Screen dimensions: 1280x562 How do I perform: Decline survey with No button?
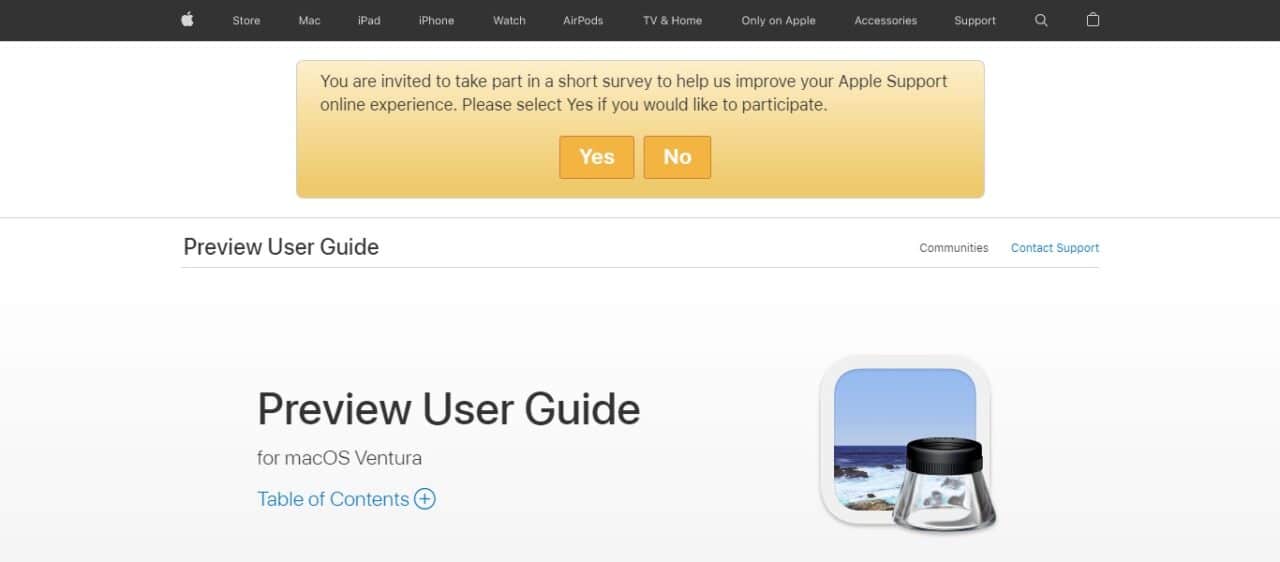[677, 157]
